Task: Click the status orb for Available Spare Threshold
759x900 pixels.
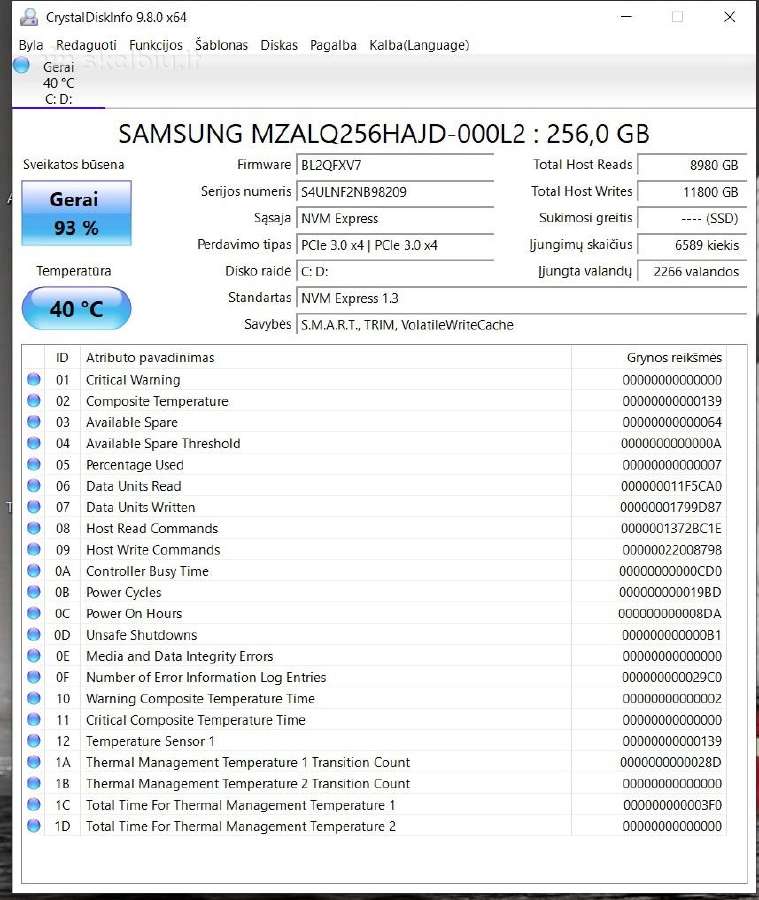Action: tap(34, 443)
